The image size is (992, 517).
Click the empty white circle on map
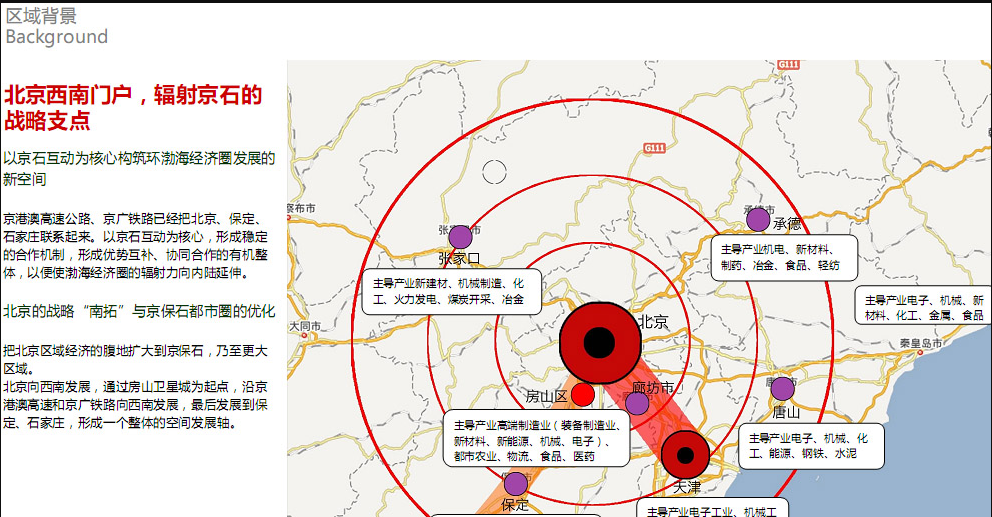[494, 172]
